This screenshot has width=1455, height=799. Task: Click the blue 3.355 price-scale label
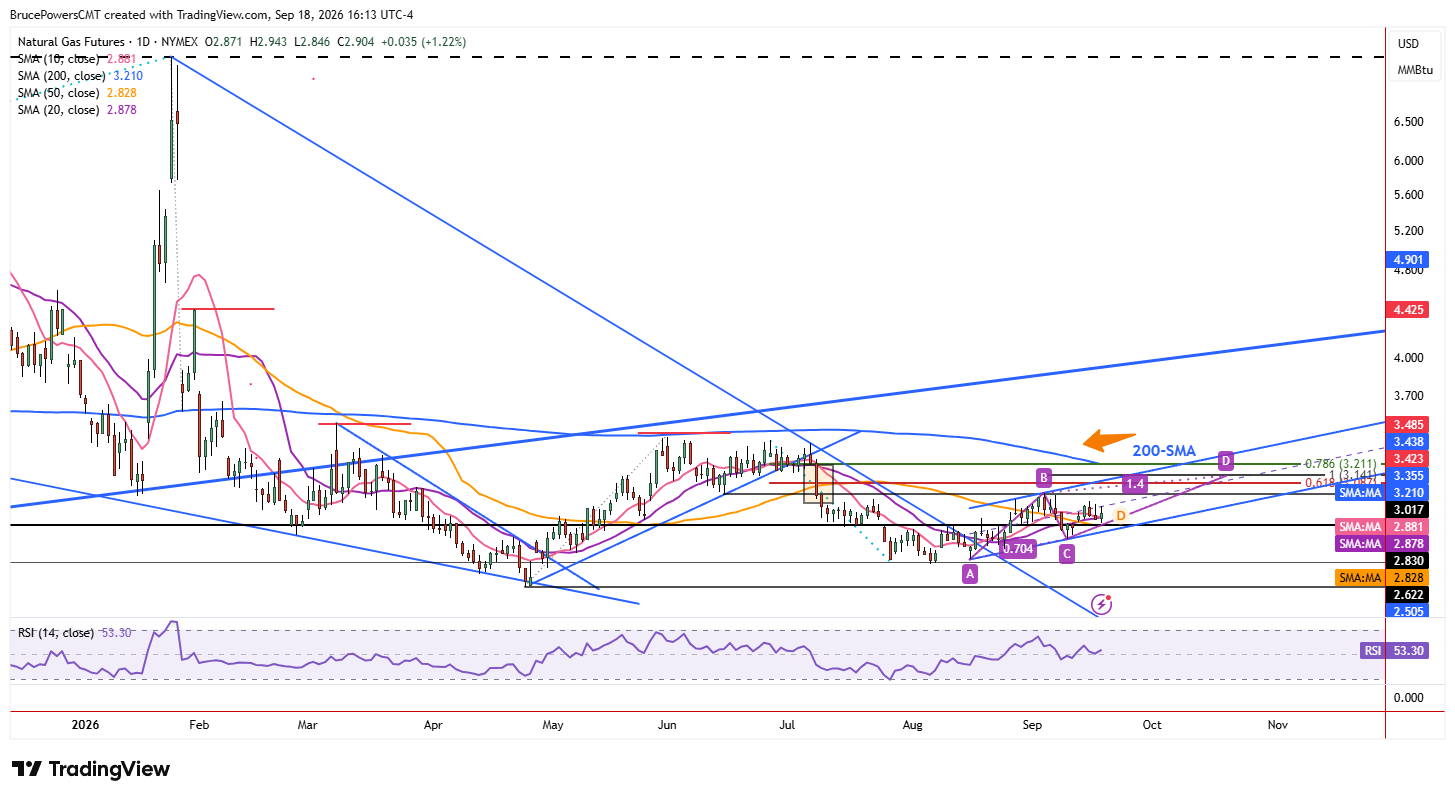1408,476
